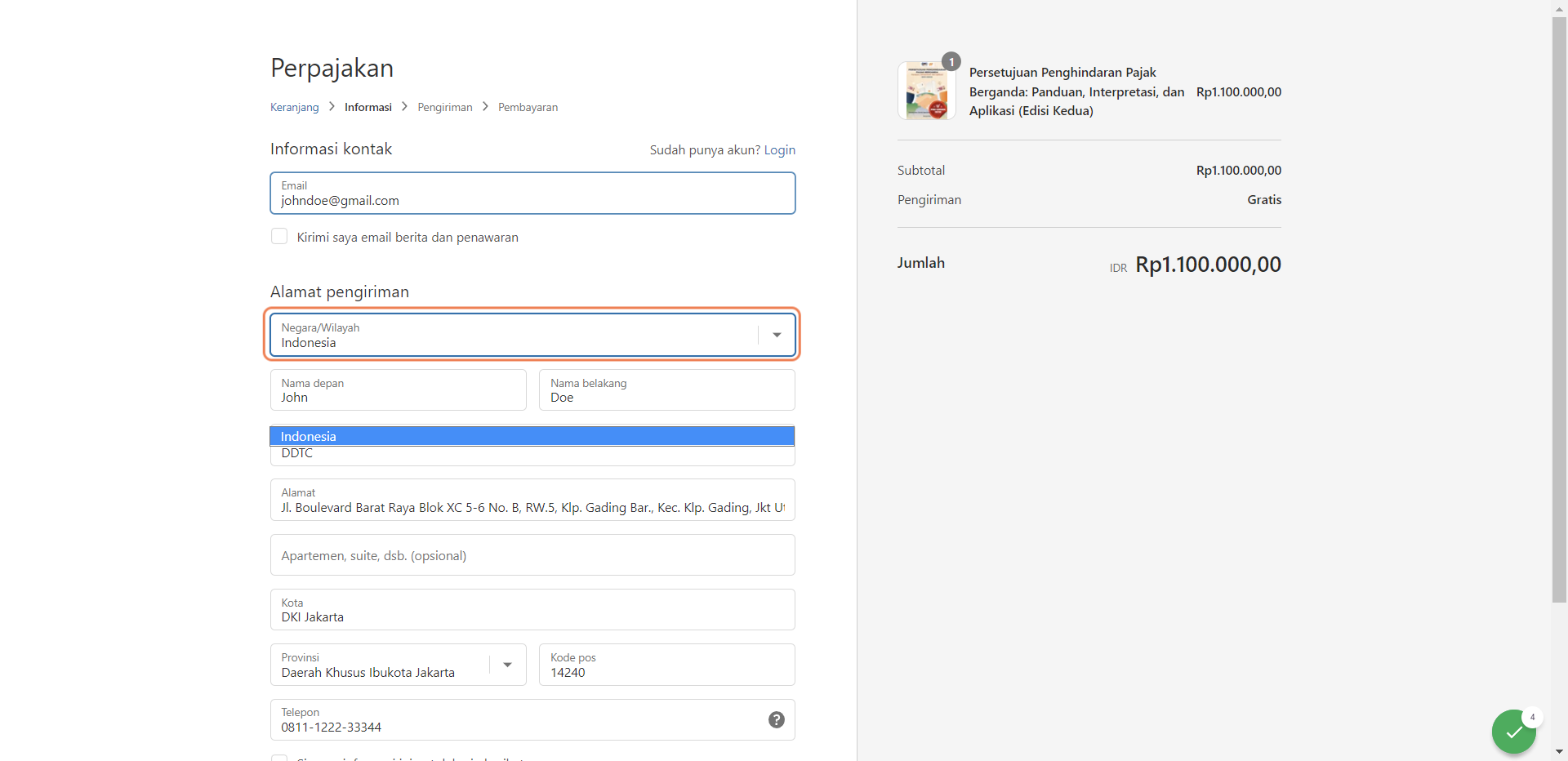The height and width of the screenshot is (761, 1568).
Task: Click the notification count badge '4'
Action: 1532,717
